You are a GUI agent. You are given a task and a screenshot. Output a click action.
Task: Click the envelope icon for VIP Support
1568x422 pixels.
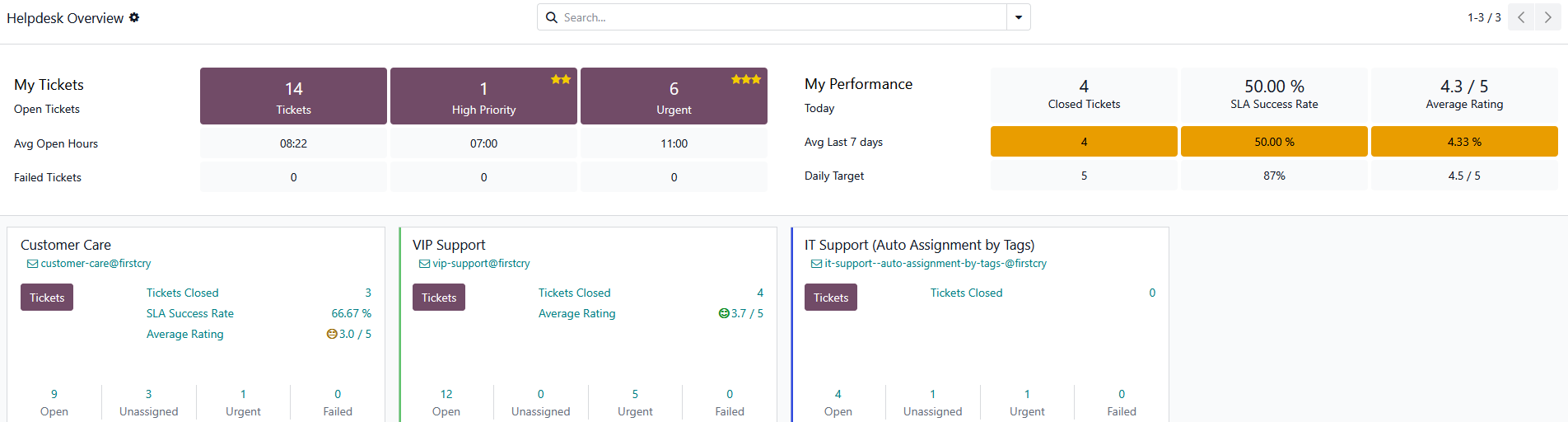pos(424,264)
